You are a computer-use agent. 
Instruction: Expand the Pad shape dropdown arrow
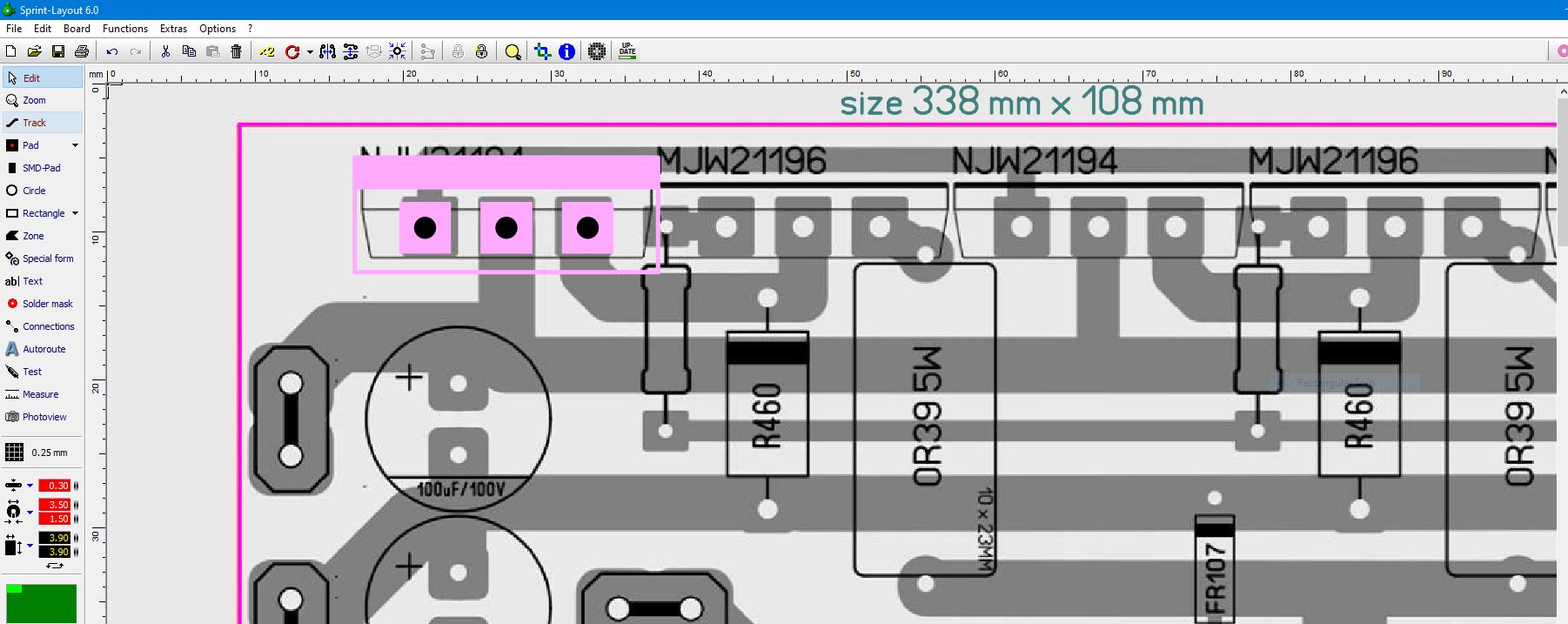click(75, 145)
